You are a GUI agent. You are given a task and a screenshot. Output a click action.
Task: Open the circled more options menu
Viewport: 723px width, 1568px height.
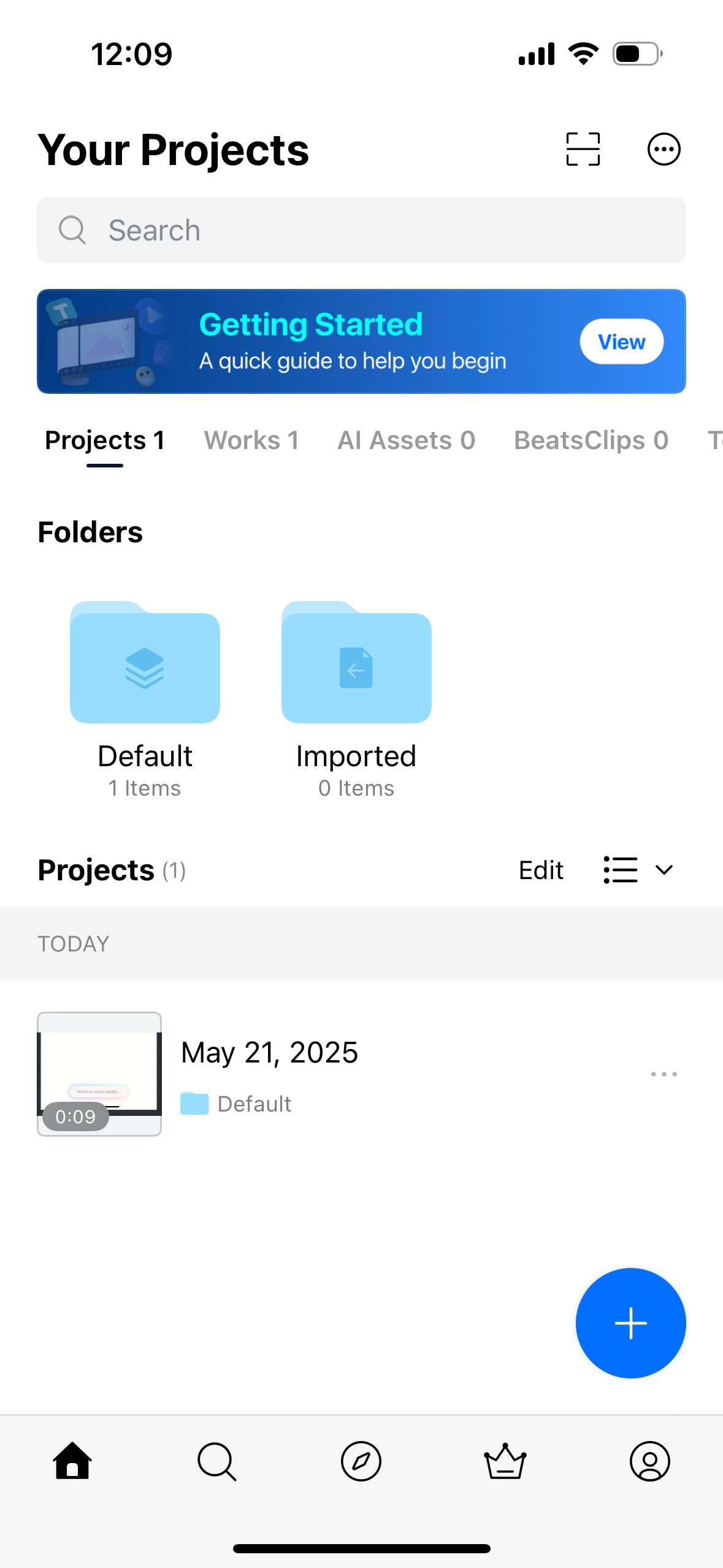(x=664, y=149)
